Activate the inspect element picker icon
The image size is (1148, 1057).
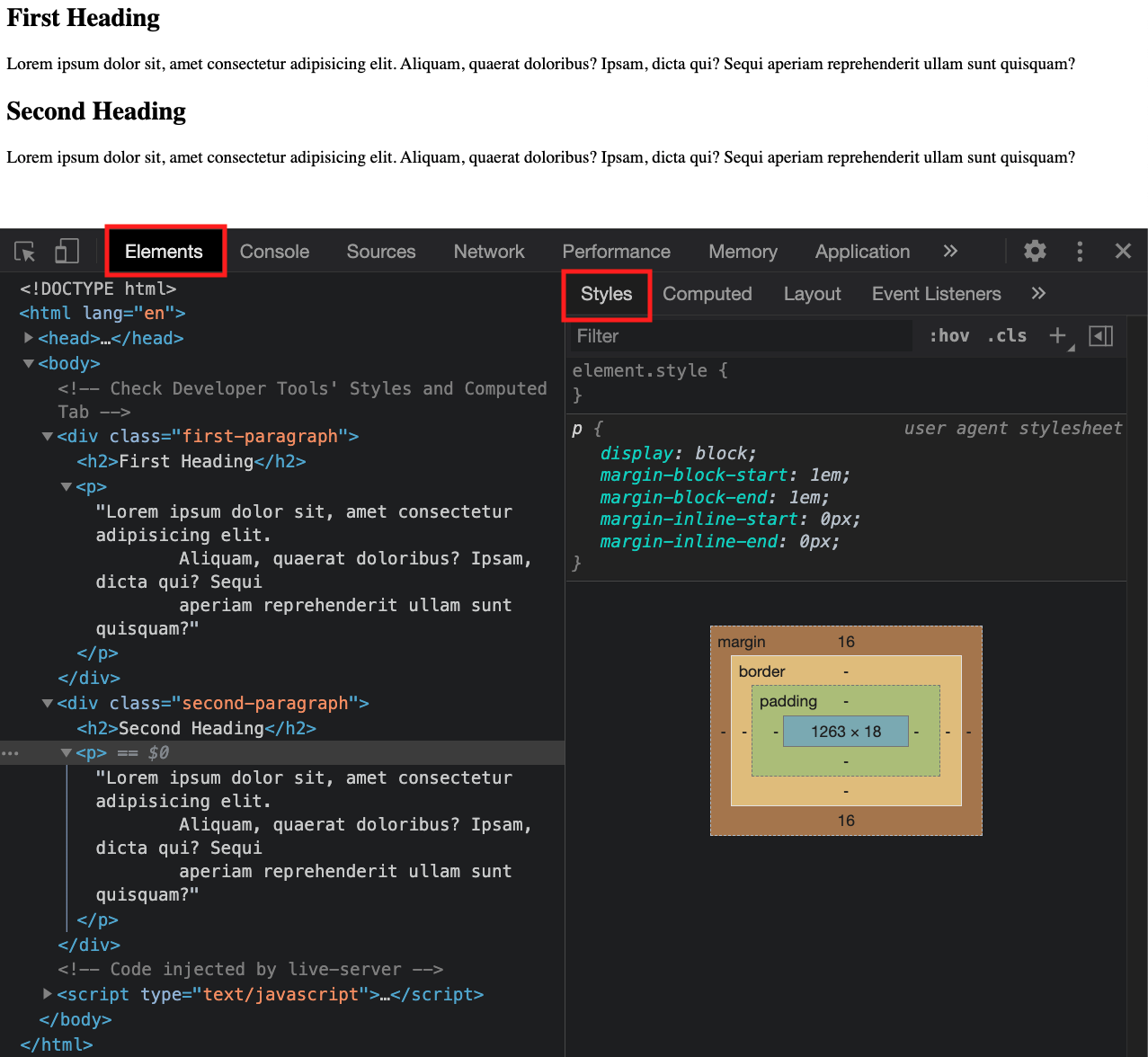(x=25, y=252)
